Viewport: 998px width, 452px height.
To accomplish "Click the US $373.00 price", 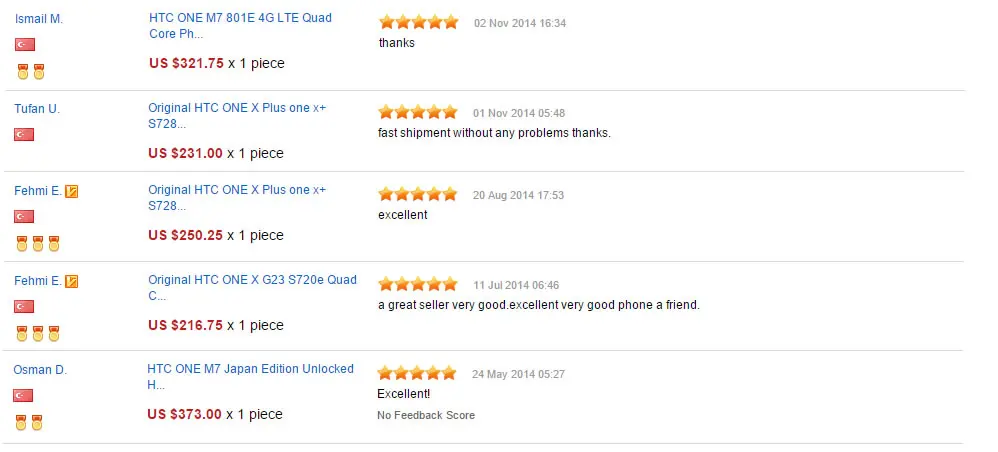I will point(185,414).
